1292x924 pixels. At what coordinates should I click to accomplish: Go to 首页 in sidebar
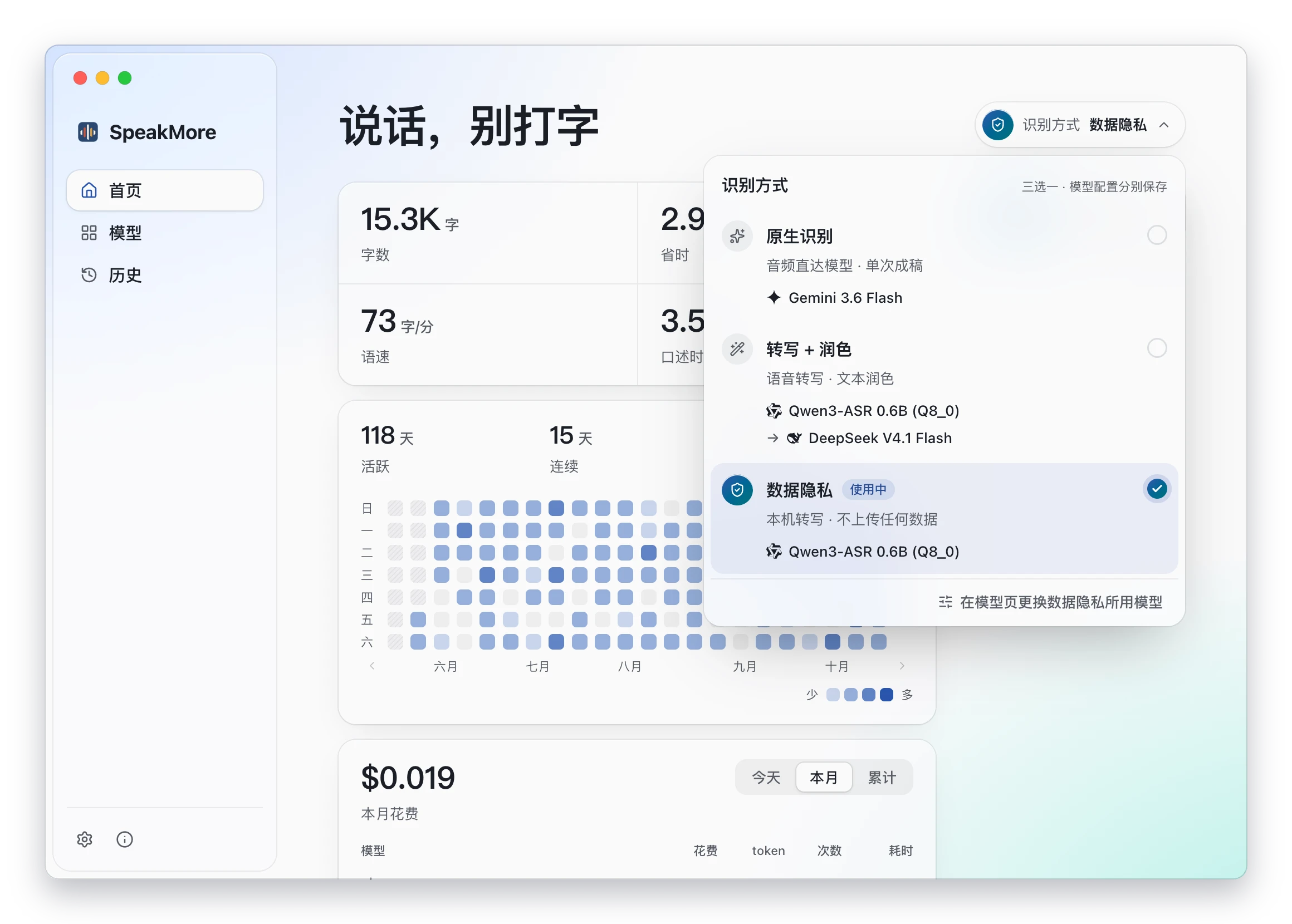(x=164, y=190)
